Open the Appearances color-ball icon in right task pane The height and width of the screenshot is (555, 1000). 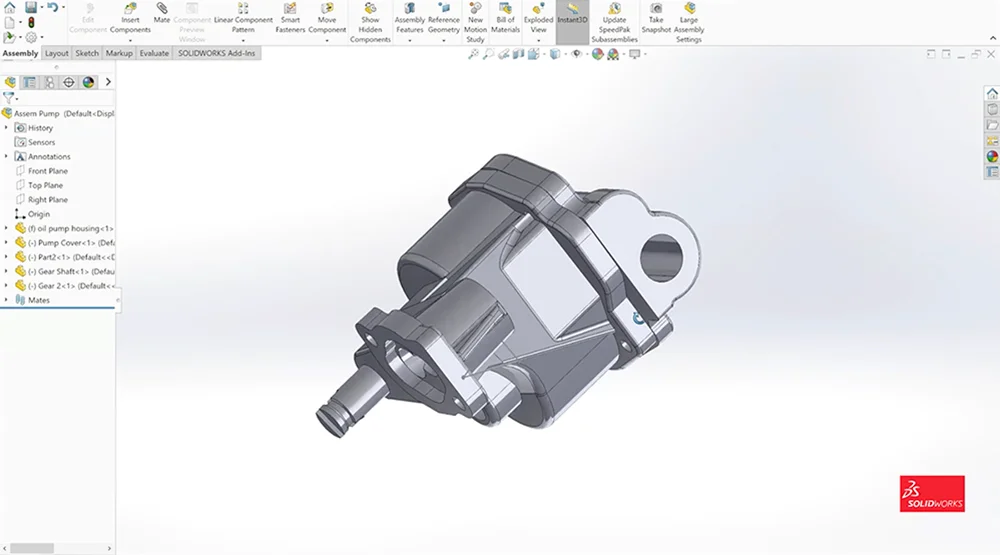click(x=992, y=156)
